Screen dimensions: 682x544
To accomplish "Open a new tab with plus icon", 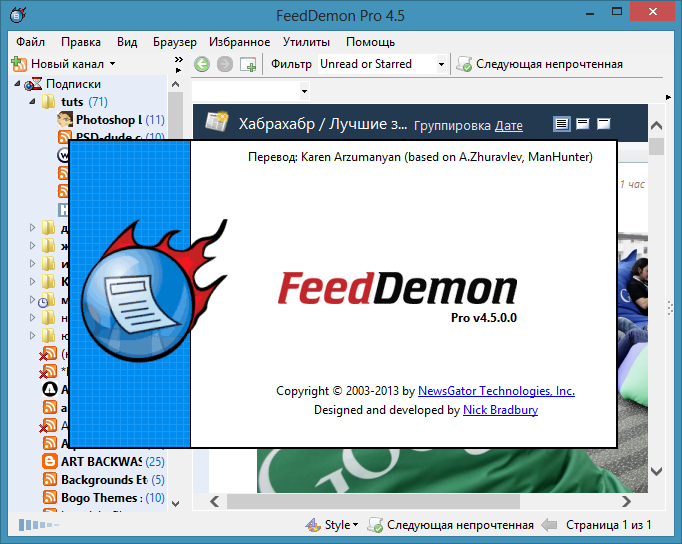I will 248,65.
